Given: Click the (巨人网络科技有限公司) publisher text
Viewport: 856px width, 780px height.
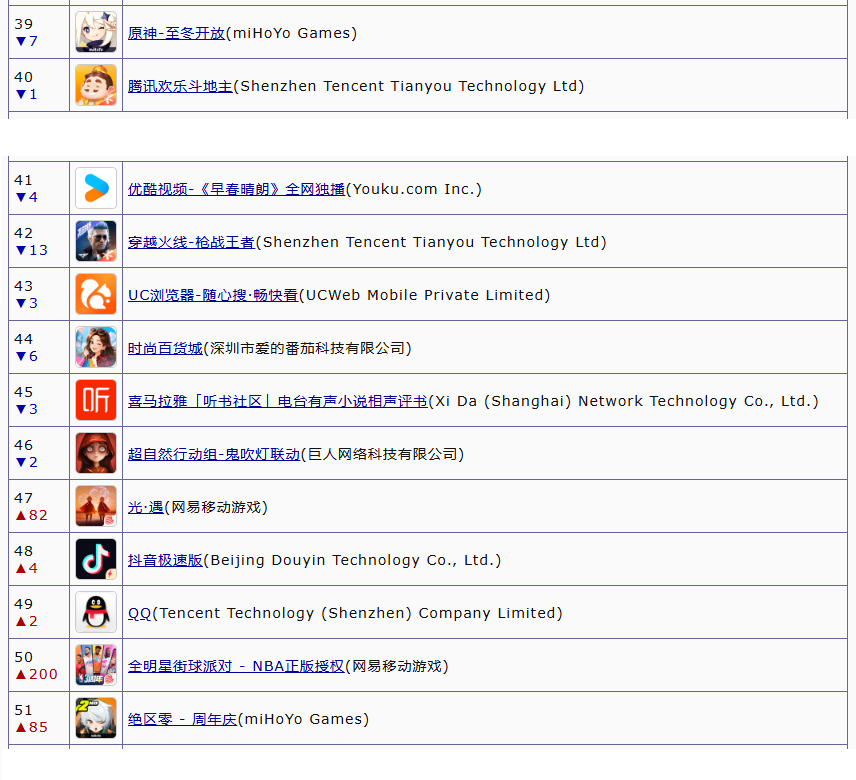Looking at the screenshot, I should point(383,454).
